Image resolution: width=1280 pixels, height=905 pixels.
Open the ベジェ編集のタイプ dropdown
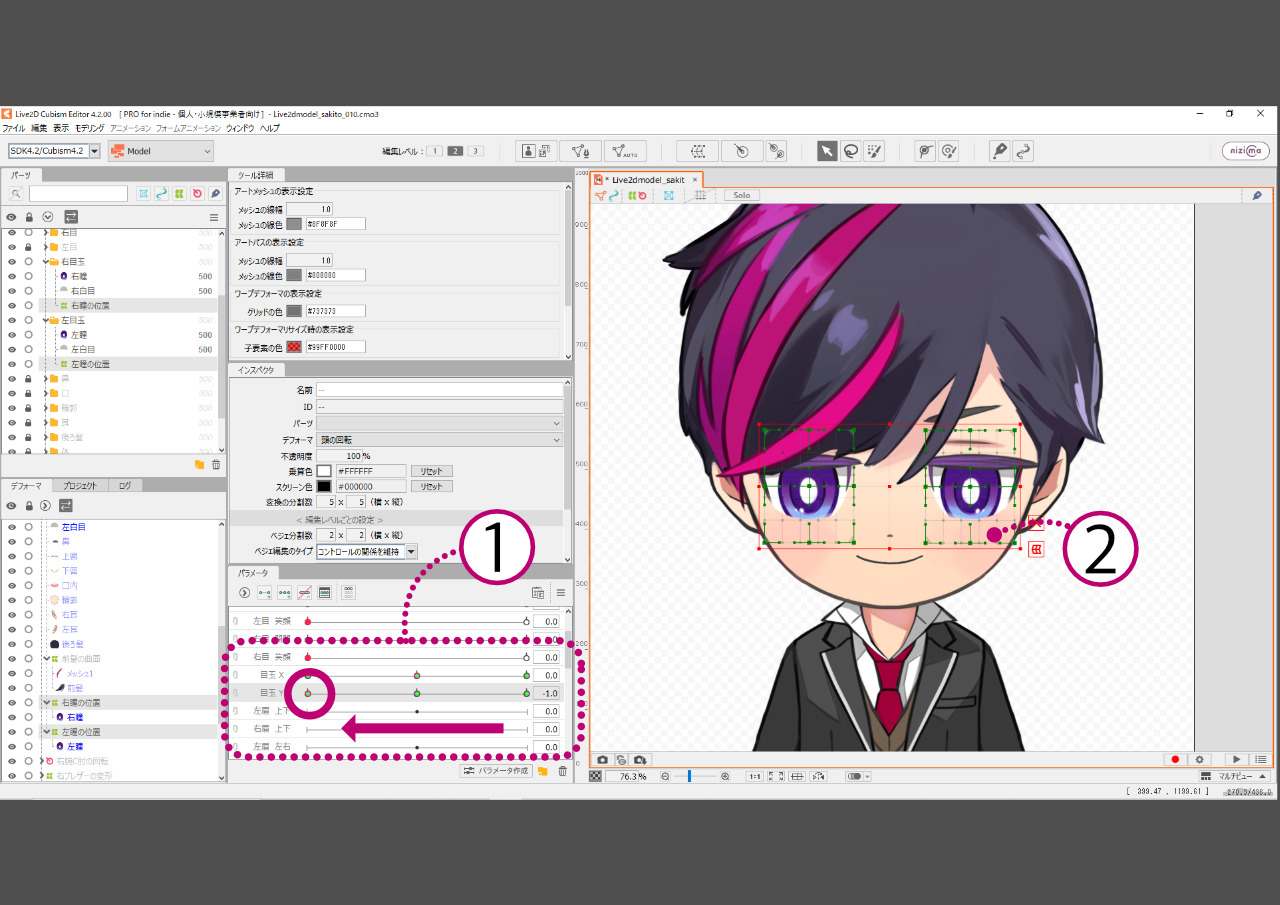pyautogui.click(x=412, y=551)
